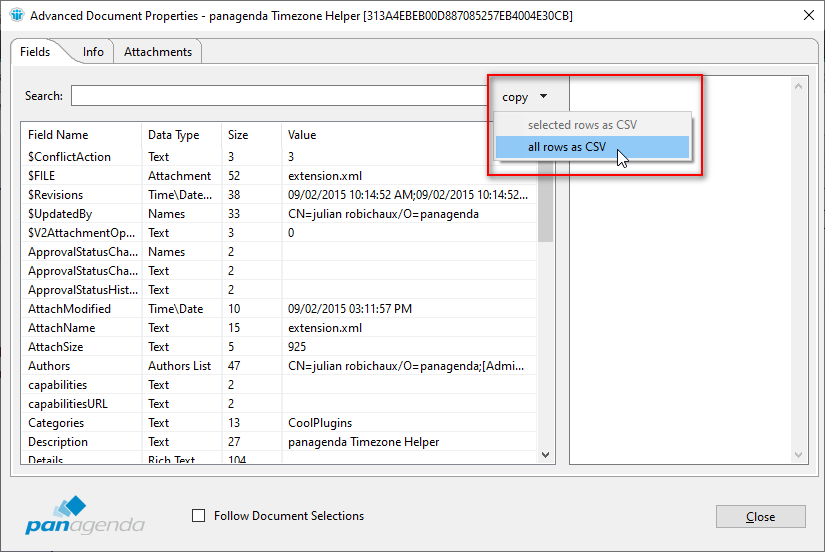Screen dimensions: 825x552
Task: Select the ApprovalStatusHist... field row
Action: tap(279, 289)
